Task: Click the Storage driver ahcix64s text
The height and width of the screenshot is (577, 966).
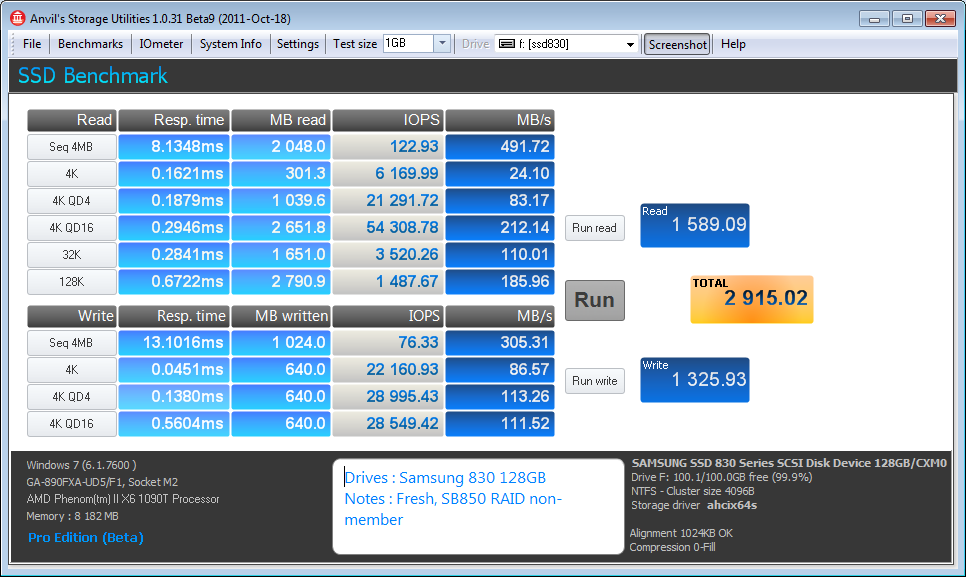Action: (x=694, y=506)
